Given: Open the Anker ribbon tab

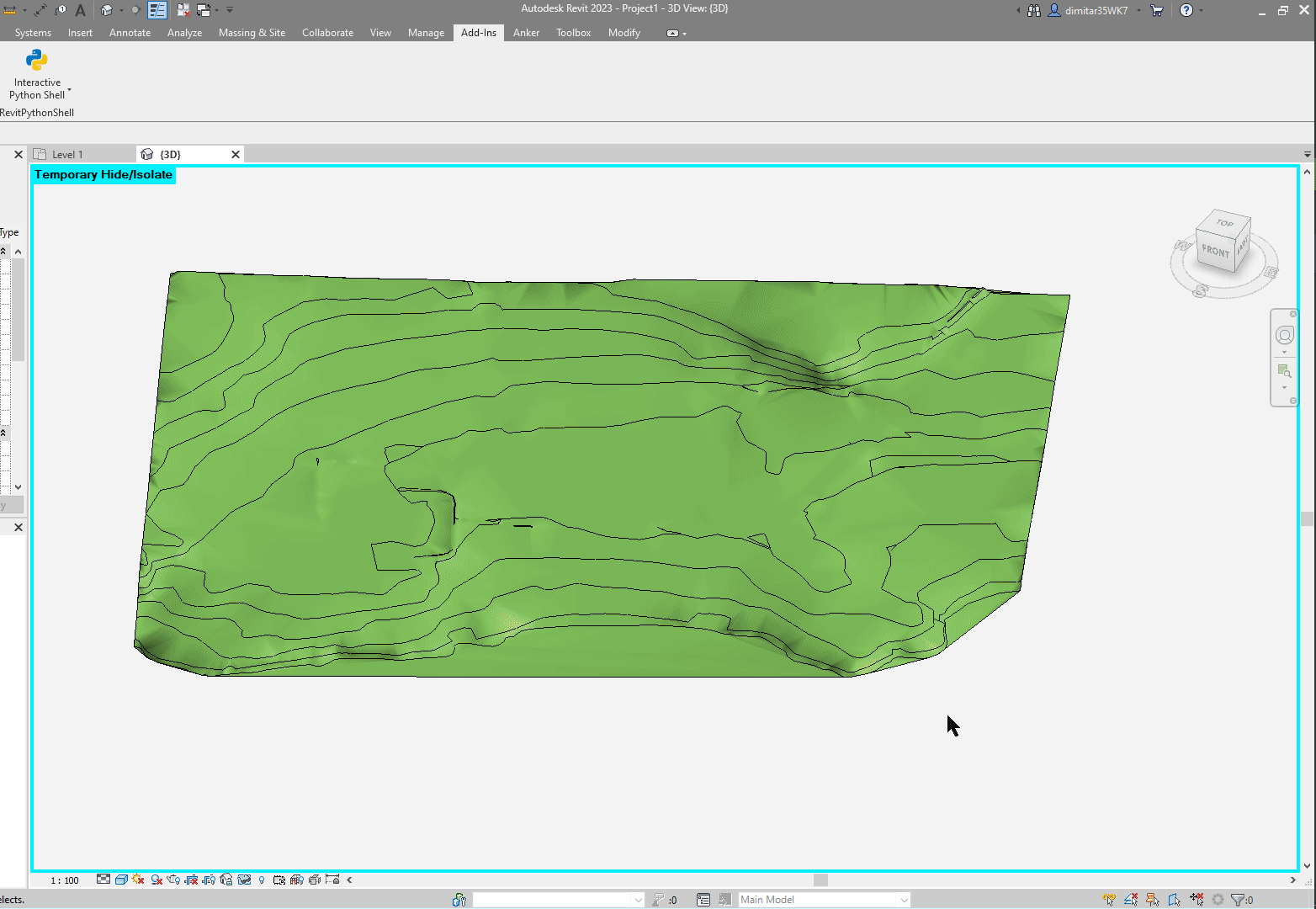Looking at the screenshot, I should point(527,33).
